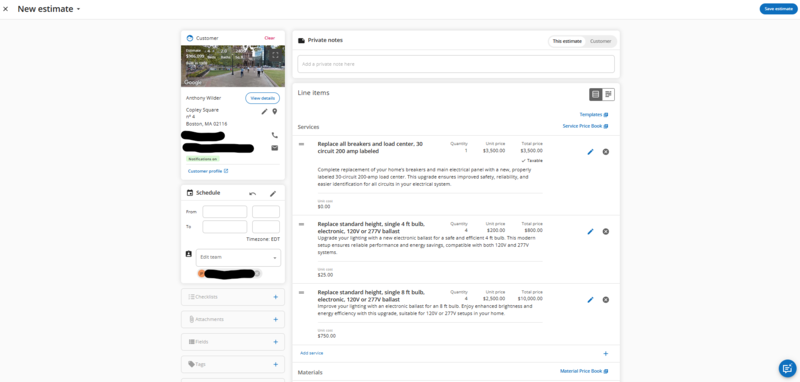
Task: Click the Anthony Wilder customer name
Action: click(205, 98)
